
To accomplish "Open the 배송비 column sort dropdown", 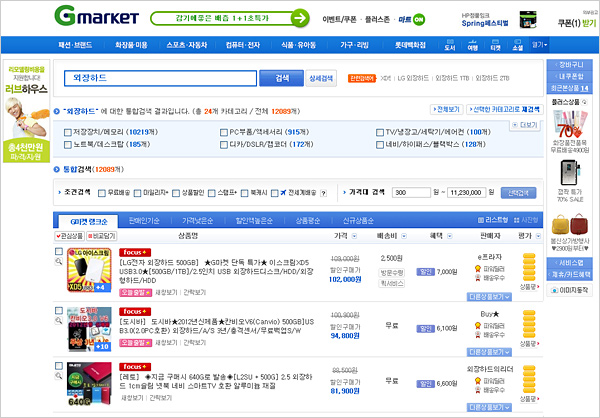I will coord(404,236).
